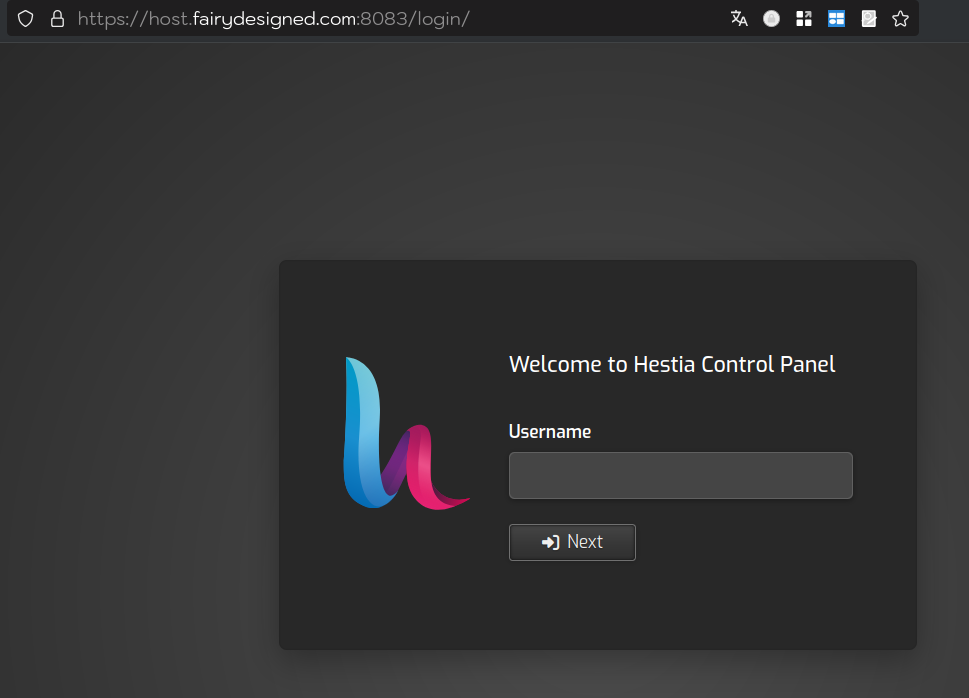
Task: Click the Welcome to Hestia Control Panel heading
Action: pyautogui.click(x=672, y=364)
